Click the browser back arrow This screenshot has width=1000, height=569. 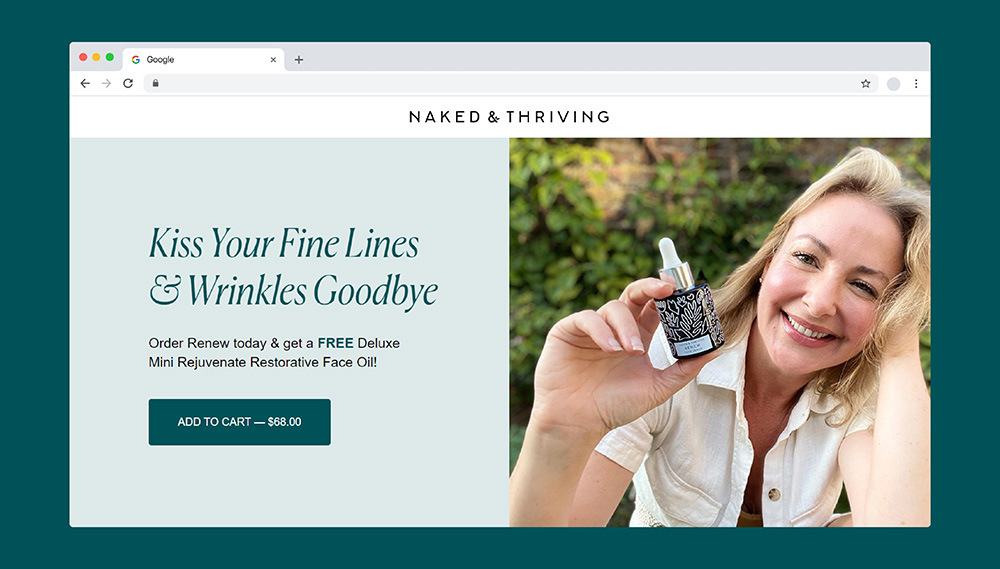[x=85, y=84]
